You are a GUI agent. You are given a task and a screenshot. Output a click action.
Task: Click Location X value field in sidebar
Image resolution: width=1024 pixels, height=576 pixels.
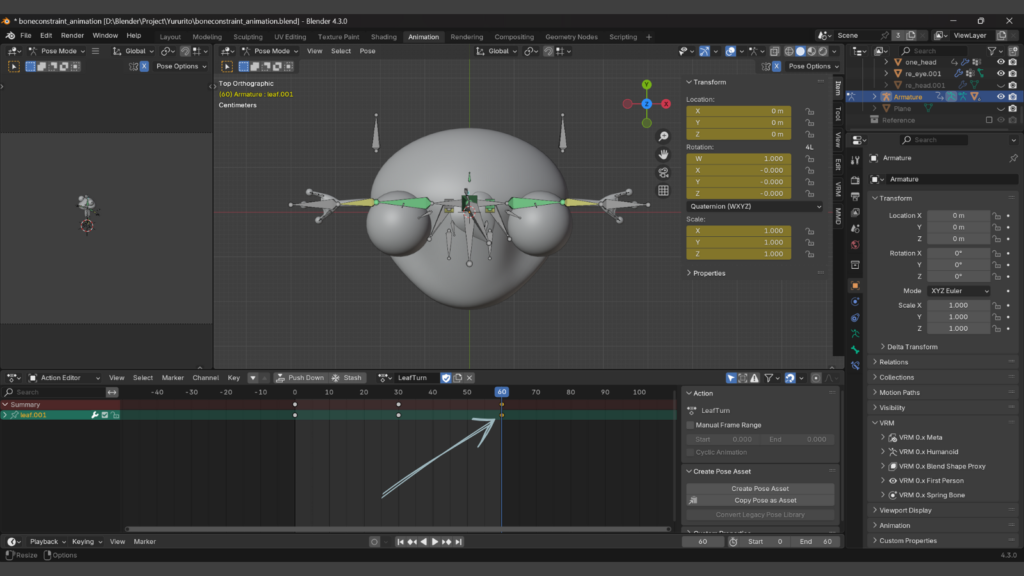click(x=739, y=111)
